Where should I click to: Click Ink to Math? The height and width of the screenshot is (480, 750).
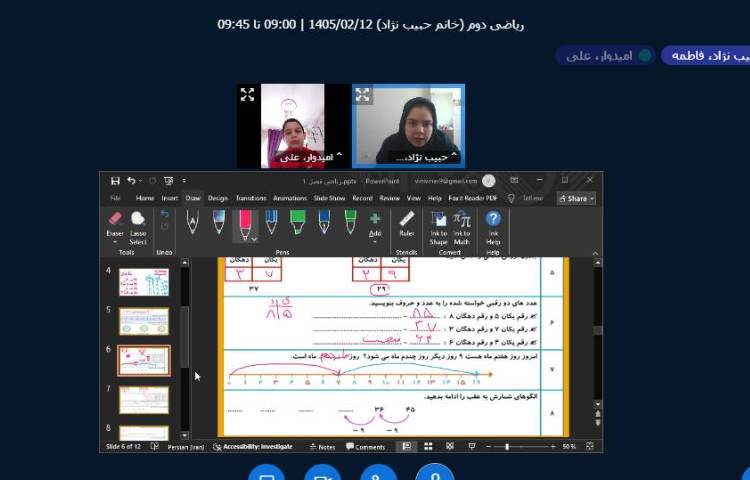coord(462,228)
